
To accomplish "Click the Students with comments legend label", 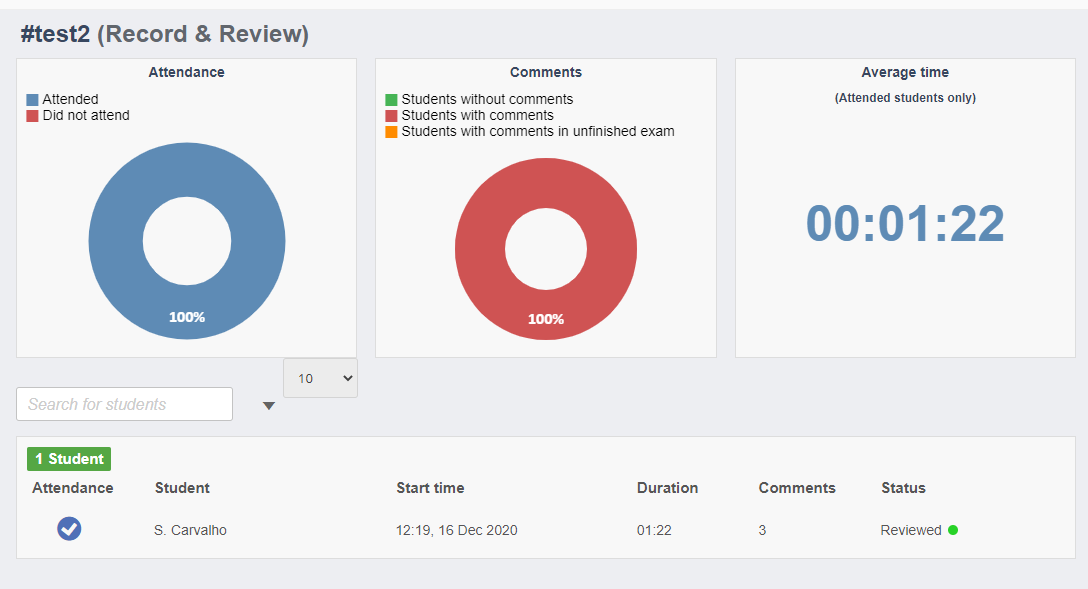I will (x=477, y=115).
